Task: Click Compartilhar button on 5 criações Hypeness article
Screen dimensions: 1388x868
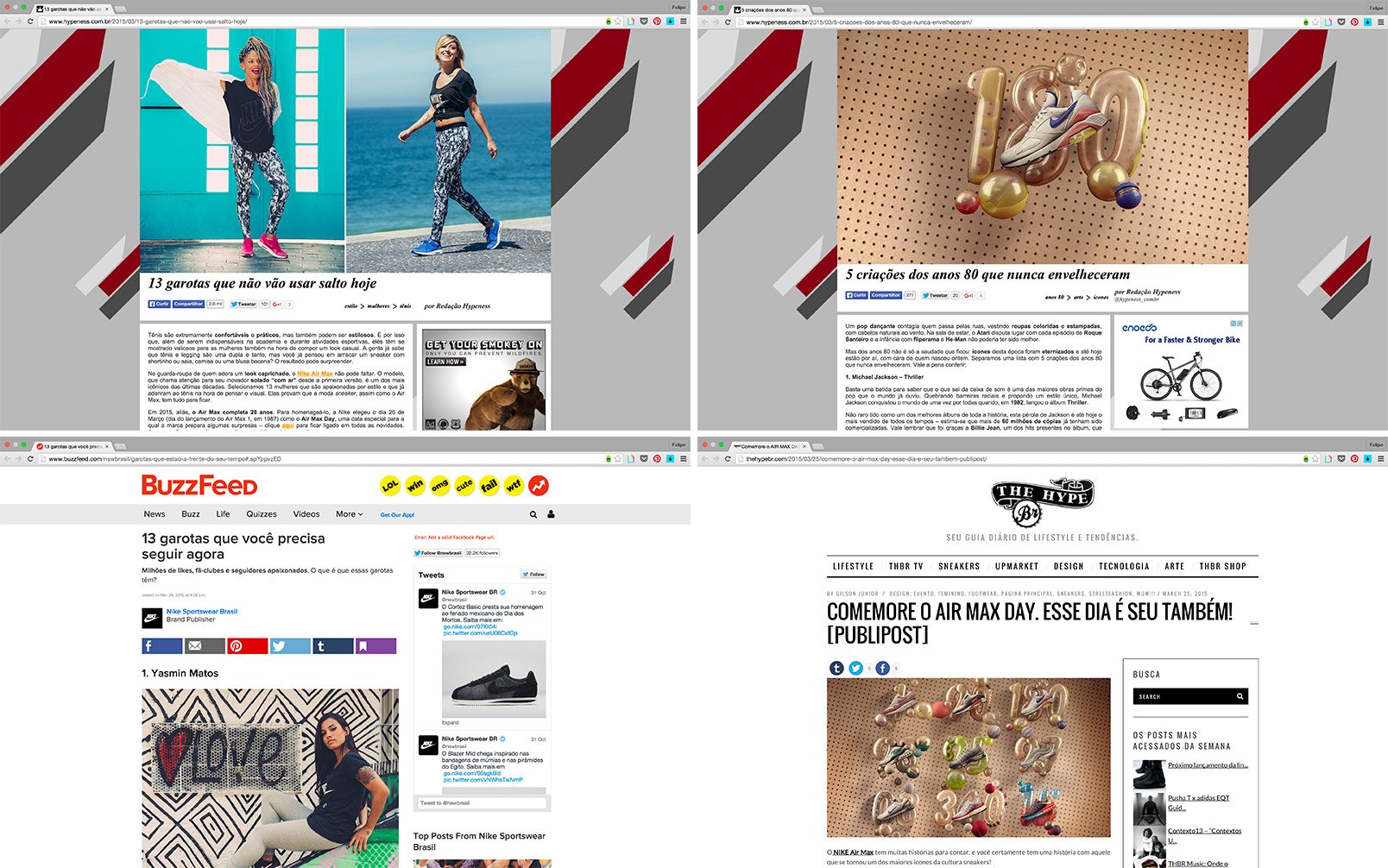Action: (886, 295)
